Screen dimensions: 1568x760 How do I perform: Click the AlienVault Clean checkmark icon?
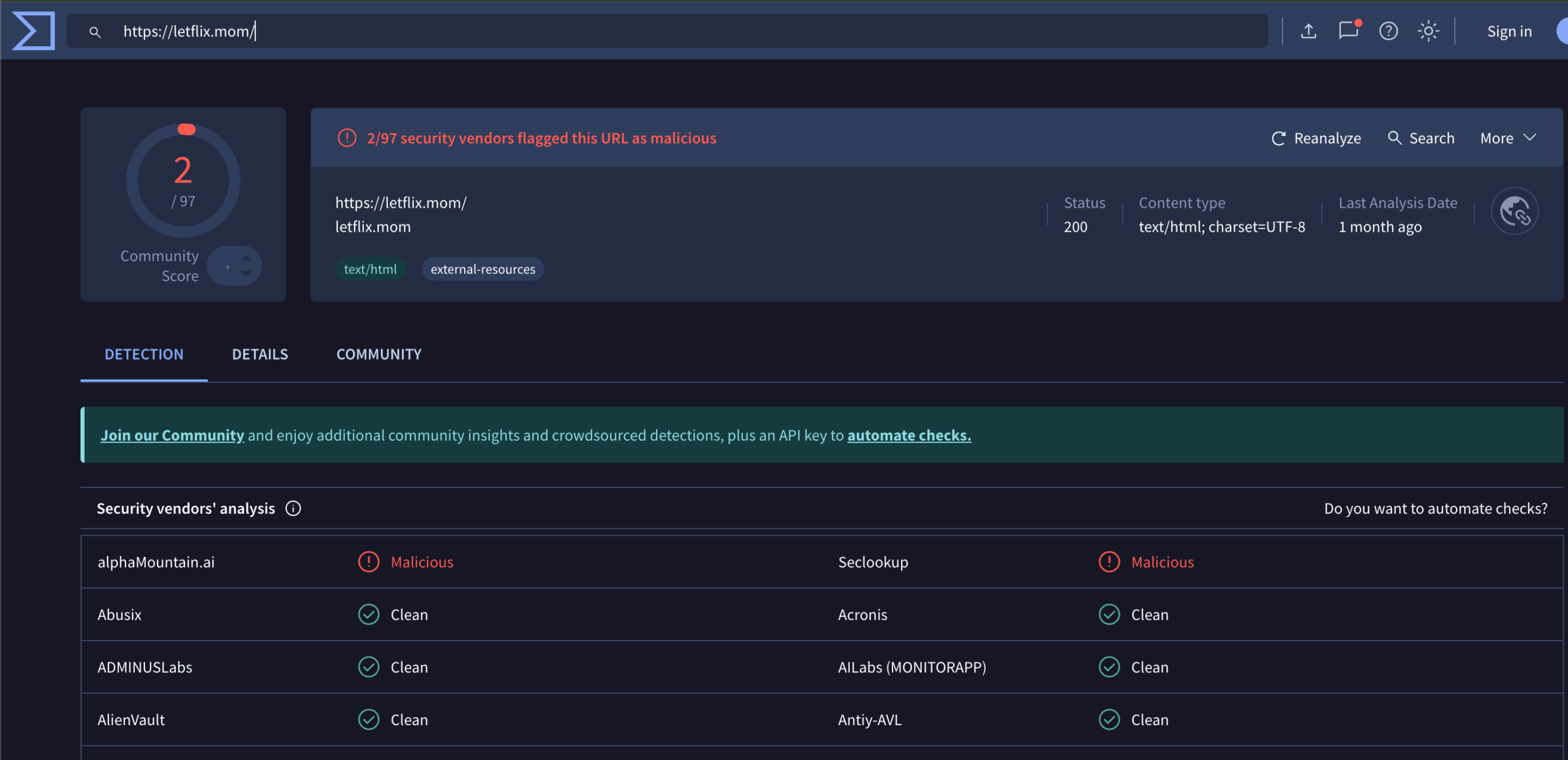coord(369,720)
